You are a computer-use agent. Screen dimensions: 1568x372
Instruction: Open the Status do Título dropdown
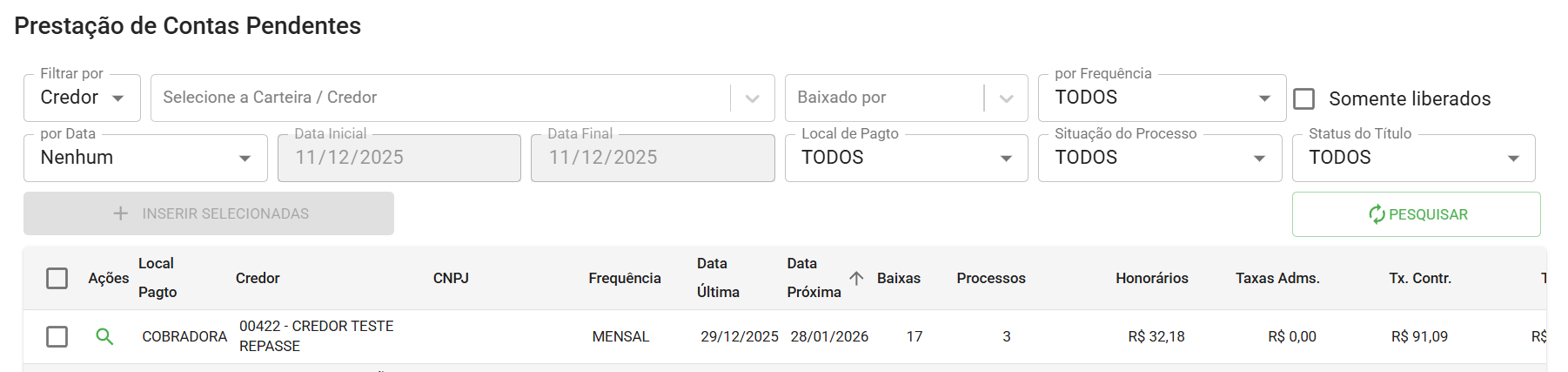tap(1413, 158)
